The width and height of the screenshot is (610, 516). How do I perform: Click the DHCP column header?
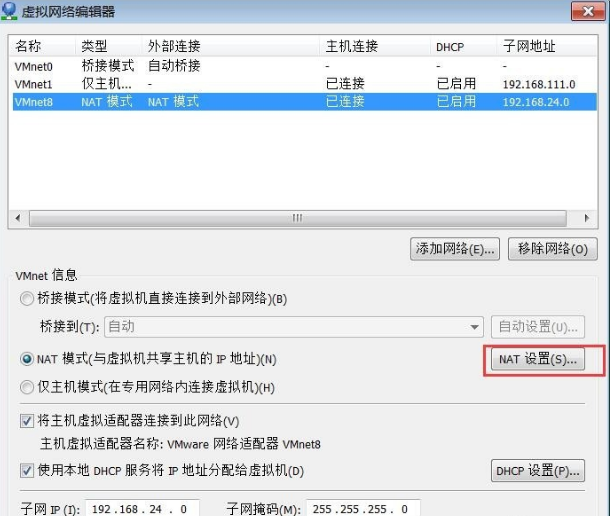click(463, 46)
